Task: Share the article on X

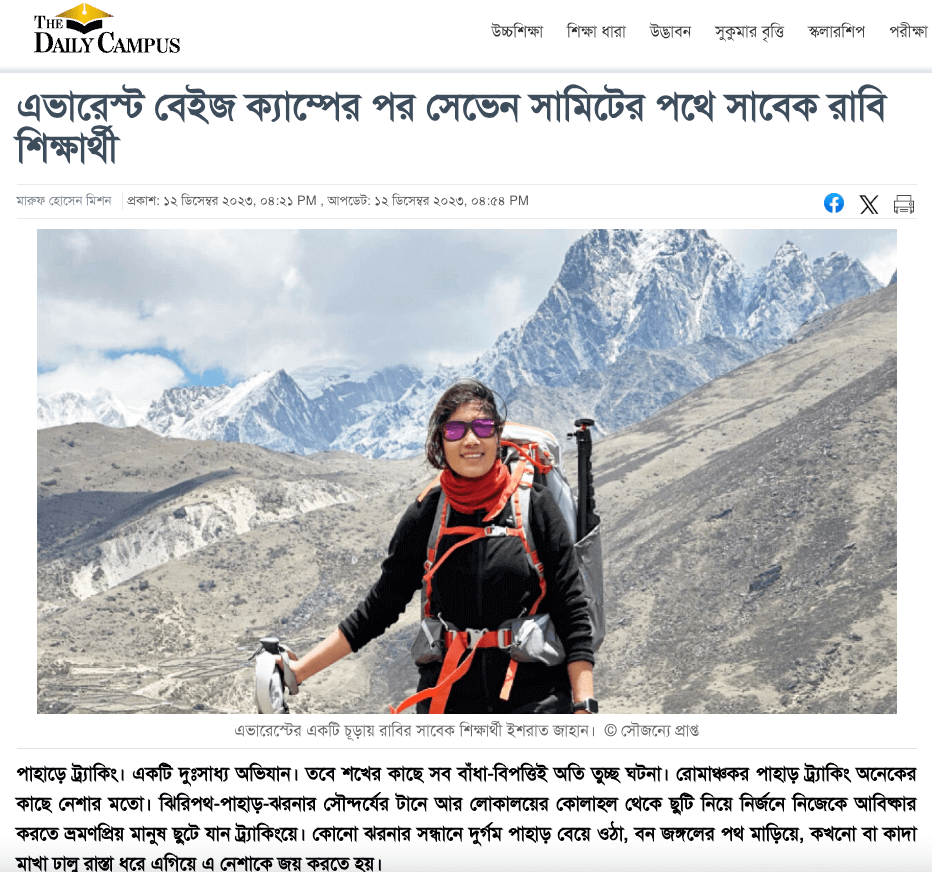Action: pyautogui.click(x=869, y=204)
